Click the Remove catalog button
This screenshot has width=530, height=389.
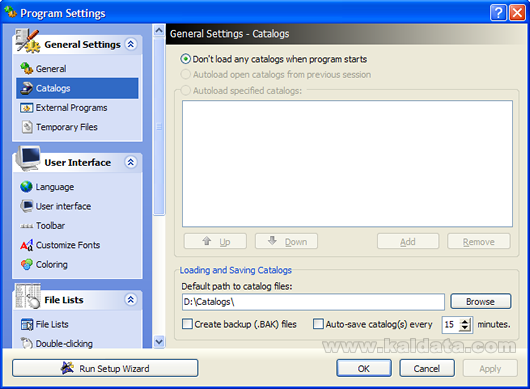tap(479, 242)
